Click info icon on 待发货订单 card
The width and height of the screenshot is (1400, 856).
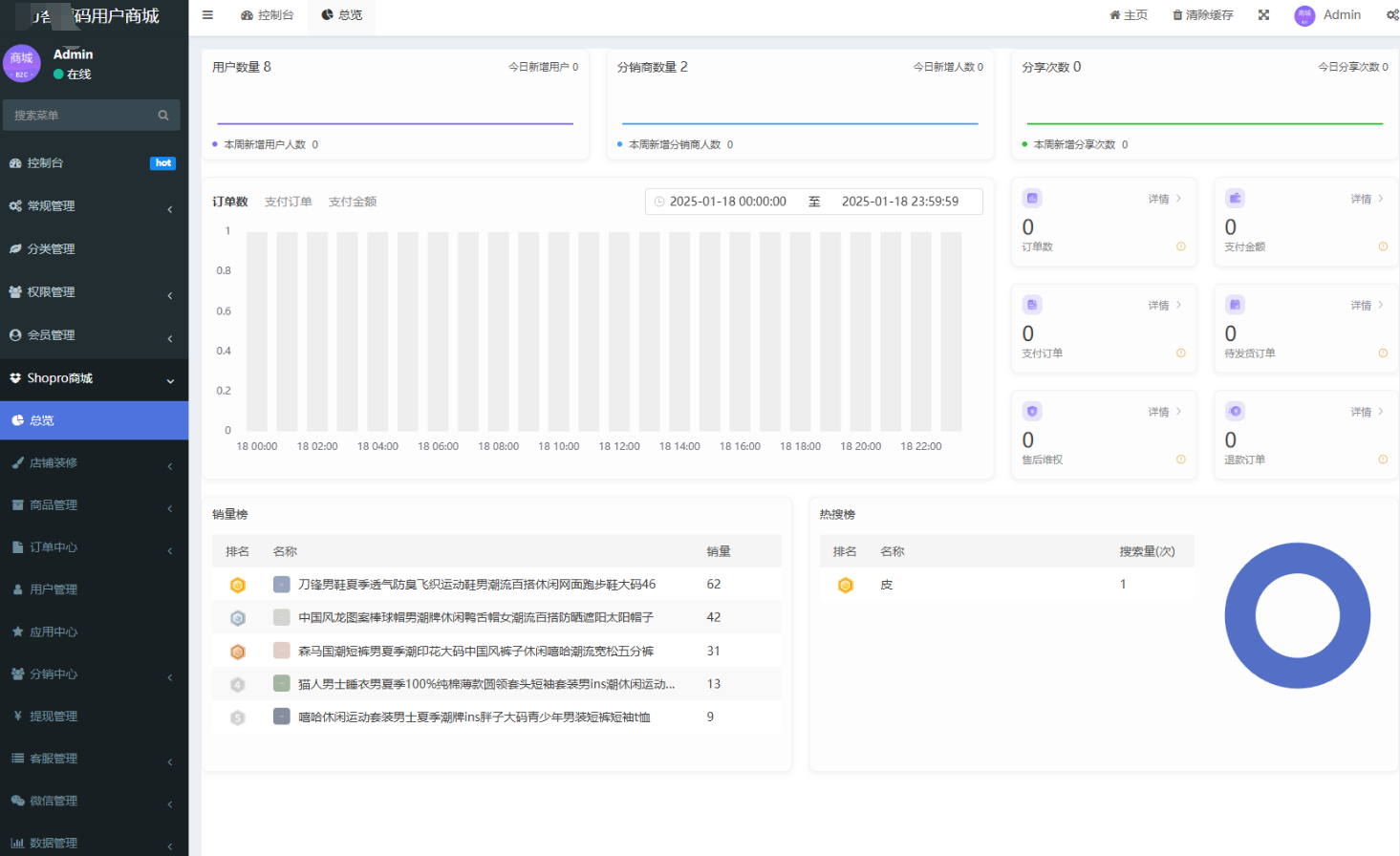coord(1383,353)
